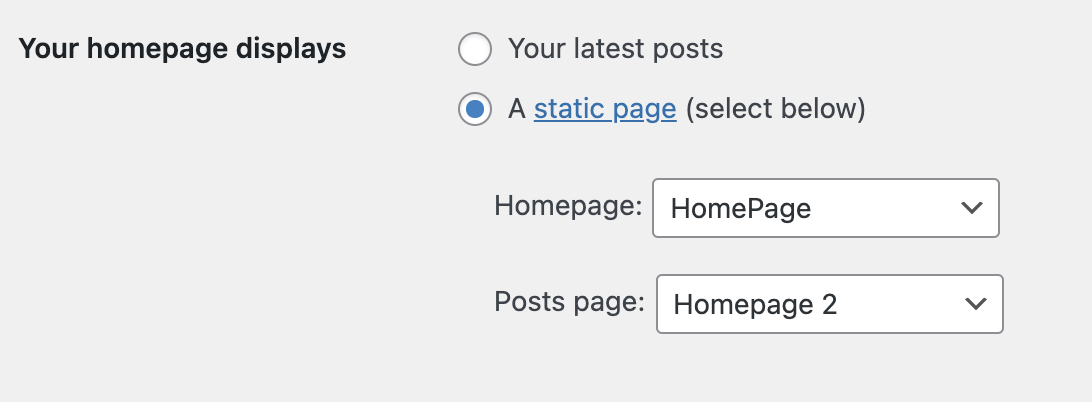
Task: Click the 'Your latest posts' label text
Action: click(615, 48)
